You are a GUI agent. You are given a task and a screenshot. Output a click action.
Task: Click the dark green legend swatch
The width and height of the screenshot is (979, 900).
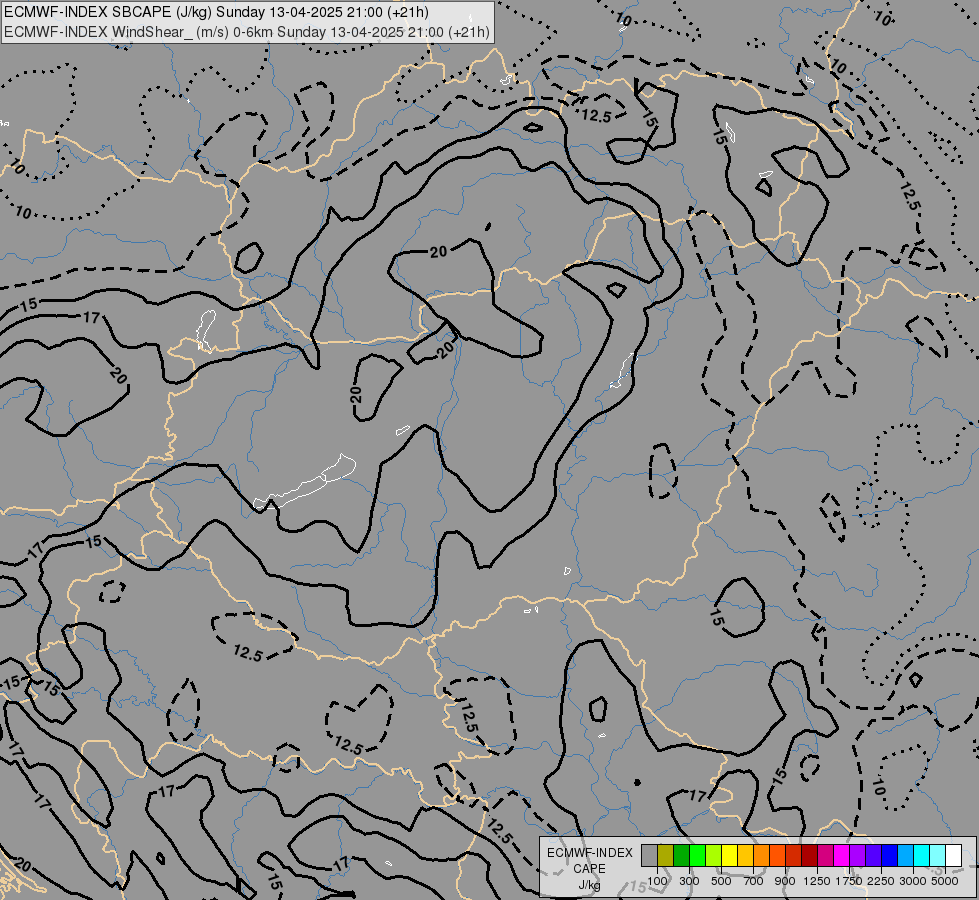point(681,856)
